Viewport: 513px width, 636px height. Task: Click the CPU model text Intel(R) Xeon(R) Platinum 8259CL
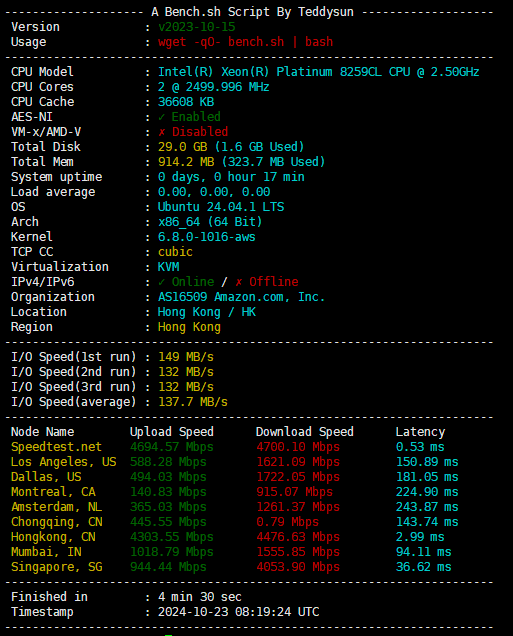coord(270,72)
